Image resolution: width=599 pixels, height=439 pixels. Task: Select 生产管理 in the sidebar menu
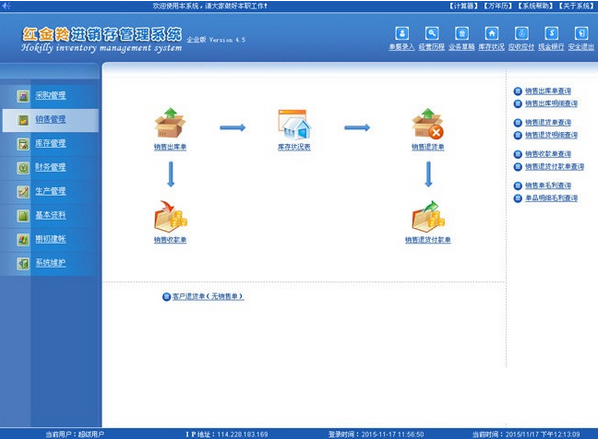50,191
